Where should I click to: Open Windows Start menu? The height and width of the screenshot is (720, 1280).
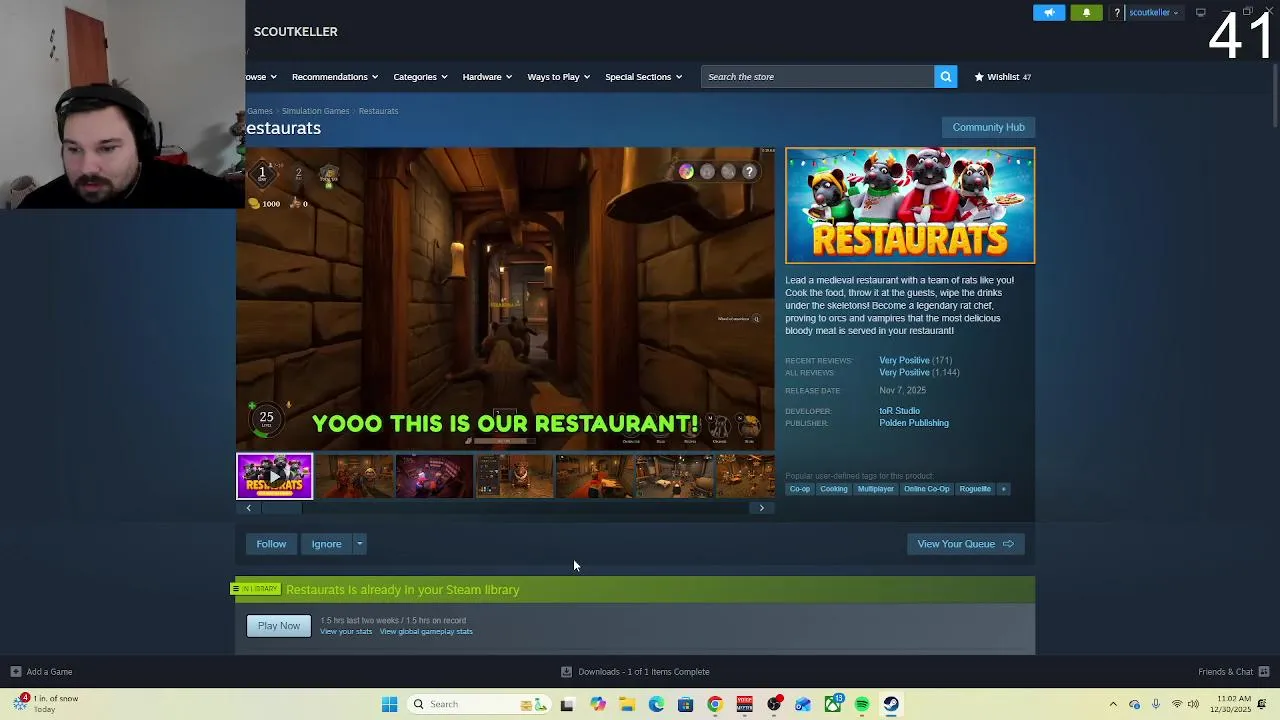pos(390,704)
